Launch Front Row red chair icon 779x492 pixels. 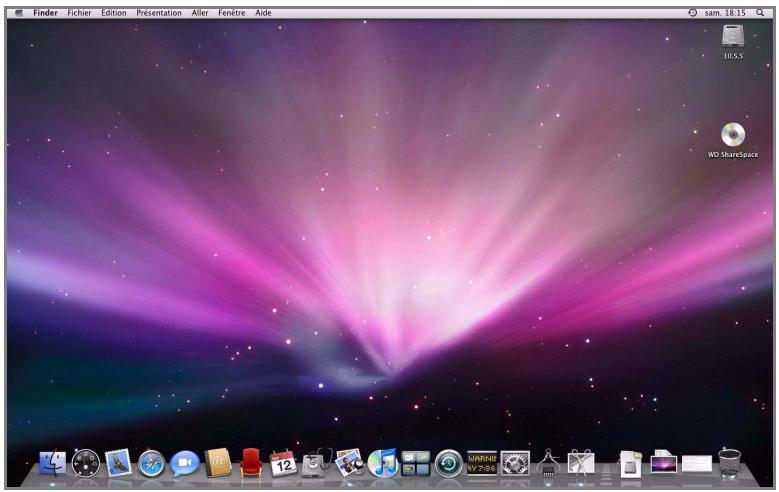click(x=251, y=463)
